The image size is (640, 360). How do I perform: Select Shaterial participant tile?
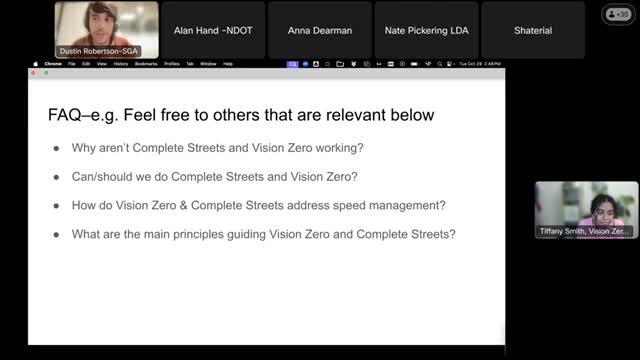pyautogui.click(x=533, y=30)
